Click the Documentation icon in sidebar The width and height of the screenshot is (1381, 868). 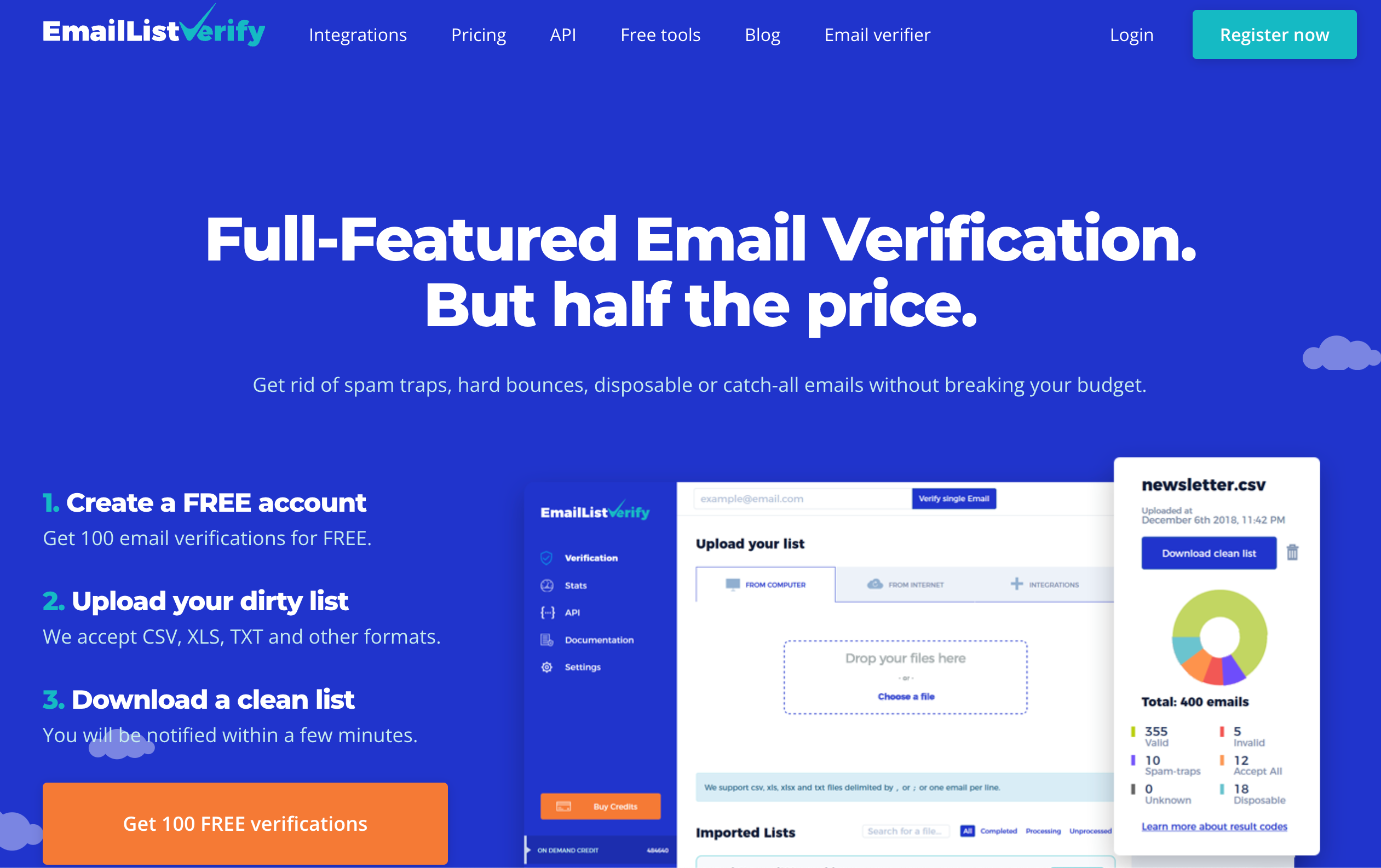pyautogui.click(x=547, y=640)
